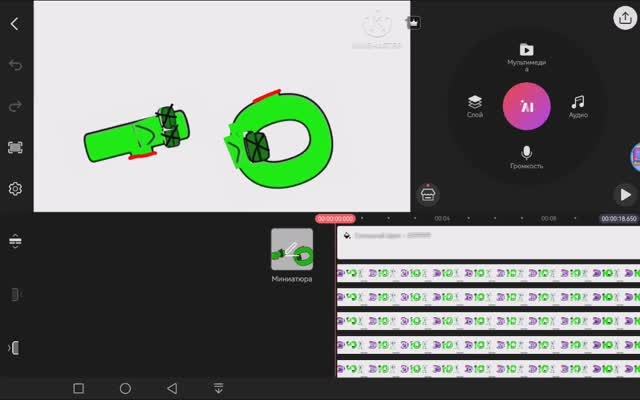The height and width of the screenshot is (400, 640).
Task: Hide the navigation bar with down-arrow icon
Action: pos(219,388)
